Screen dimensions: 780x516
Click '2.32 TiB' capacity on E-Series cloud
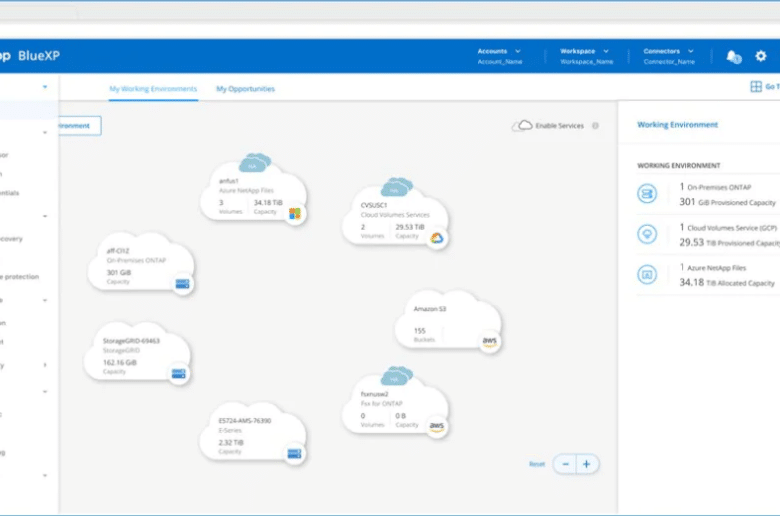coord(231,442)
